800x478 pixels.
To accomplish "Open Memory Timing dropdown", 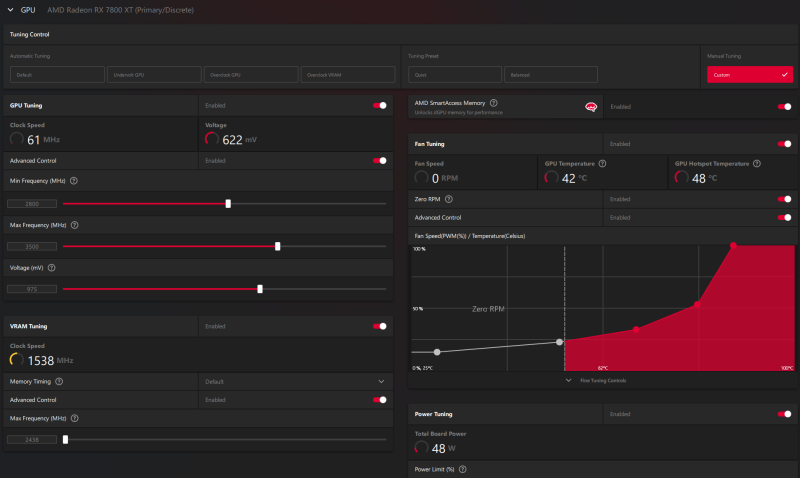I will [295, 382].
